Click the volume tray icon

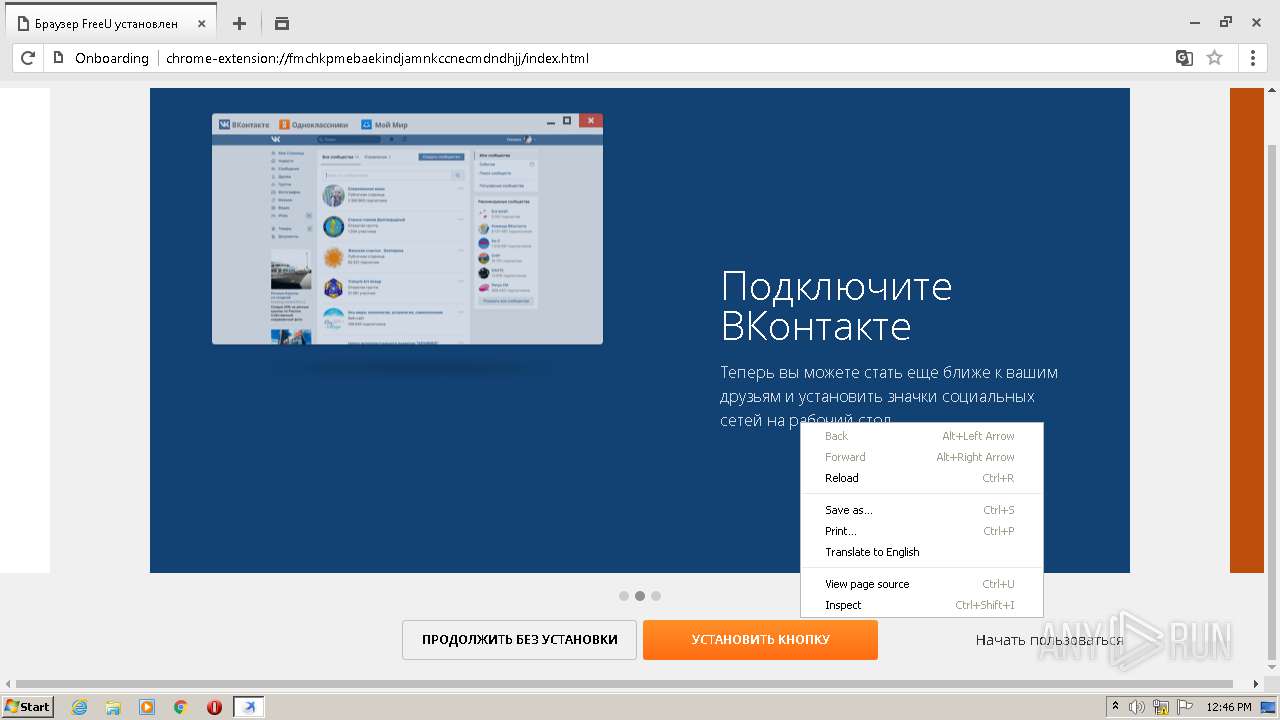[1137, 707]
